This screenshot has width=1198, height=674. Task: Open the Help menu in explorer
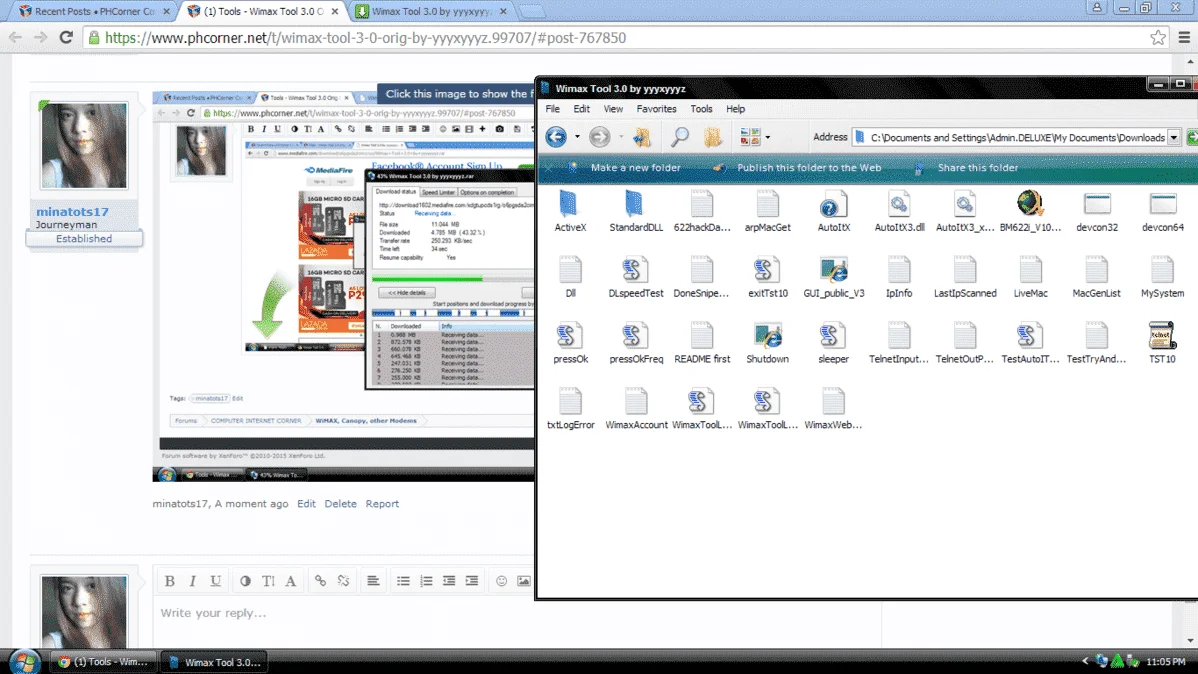(x=735, y=109)
